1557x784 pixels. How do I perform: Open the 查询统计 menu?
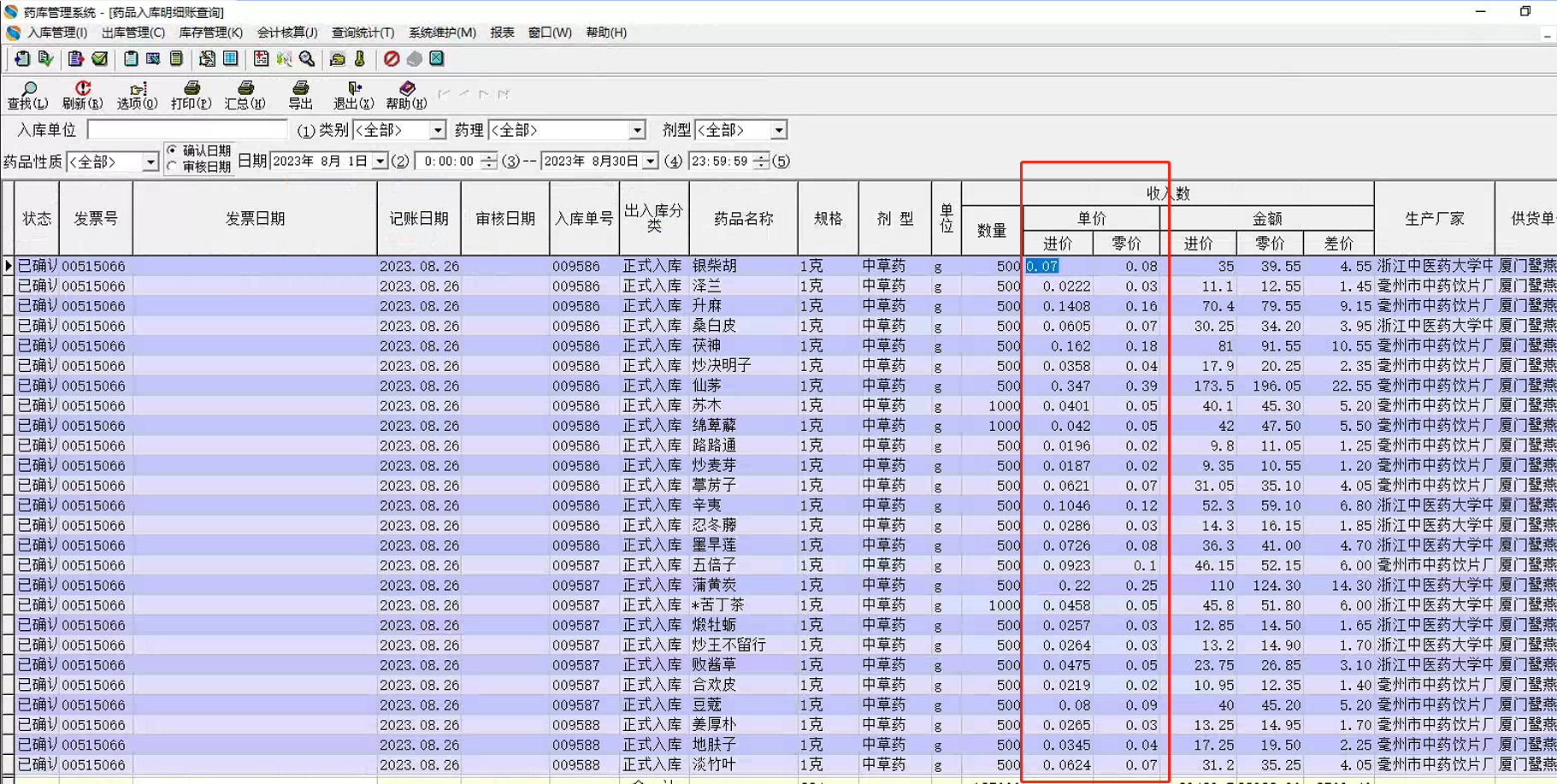(x=363, y=32)
